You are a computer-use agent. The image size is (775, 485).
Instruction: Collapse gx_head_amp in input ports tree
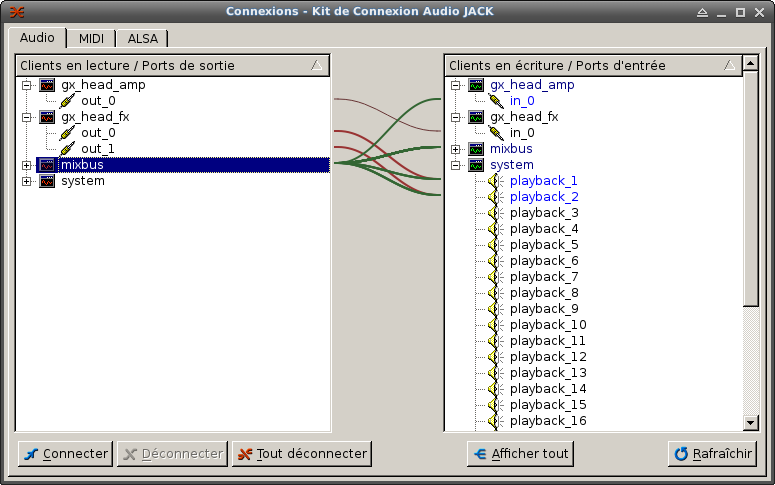(x=456, y=86)
